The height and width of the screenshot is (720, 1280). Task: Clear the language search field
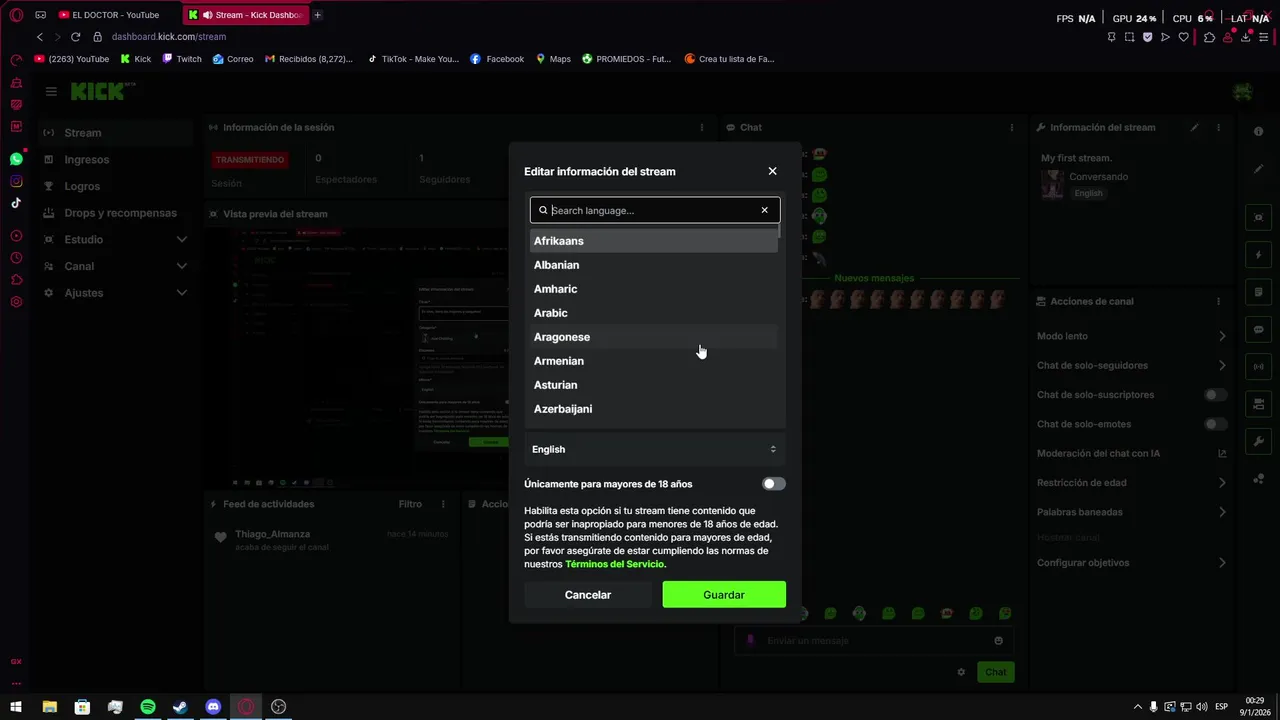(x=765, y=210)
